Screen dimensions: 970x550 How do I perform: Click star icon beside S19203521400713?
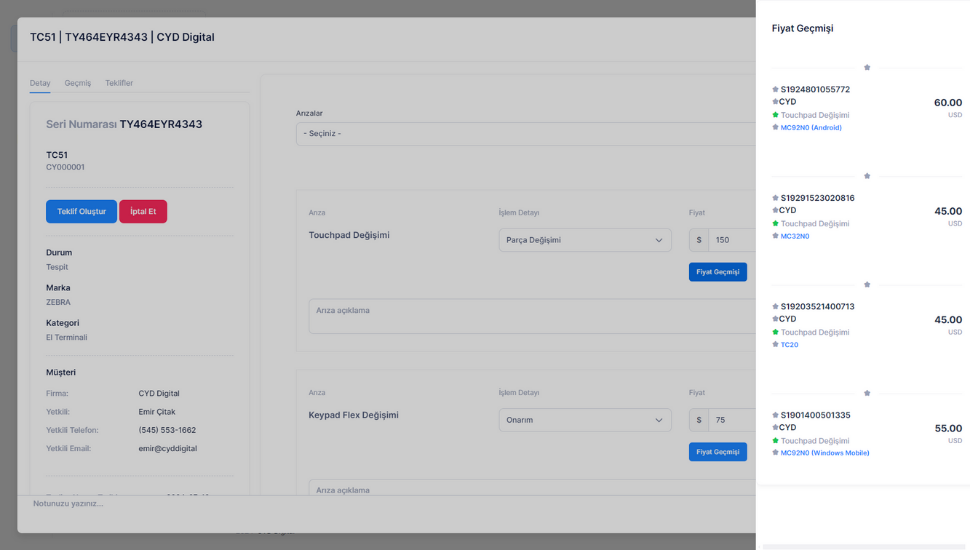click(x=775, y=306)
